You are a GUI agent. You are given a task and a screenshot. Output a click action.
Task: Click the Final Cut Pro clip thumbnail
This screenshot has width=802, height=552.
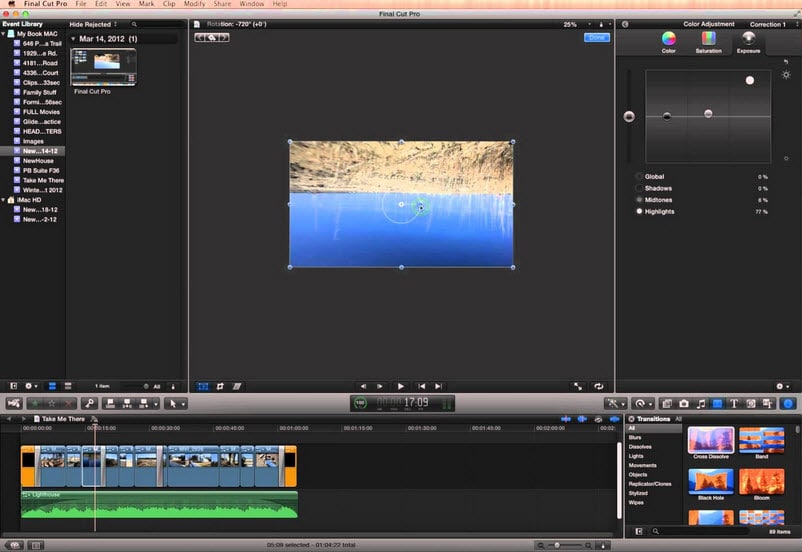[x=103, y=67]
